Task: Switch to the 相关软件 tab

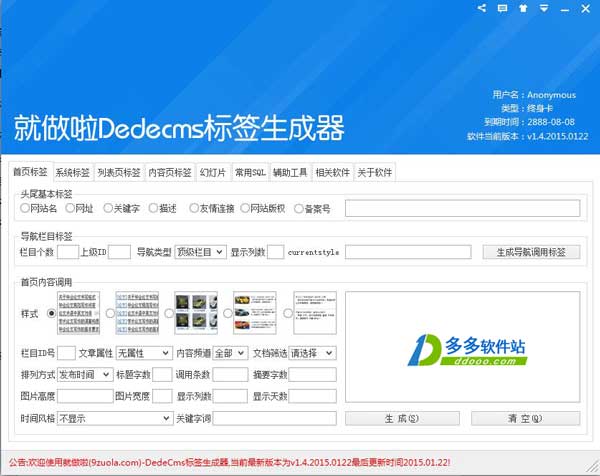Action: 333,173
